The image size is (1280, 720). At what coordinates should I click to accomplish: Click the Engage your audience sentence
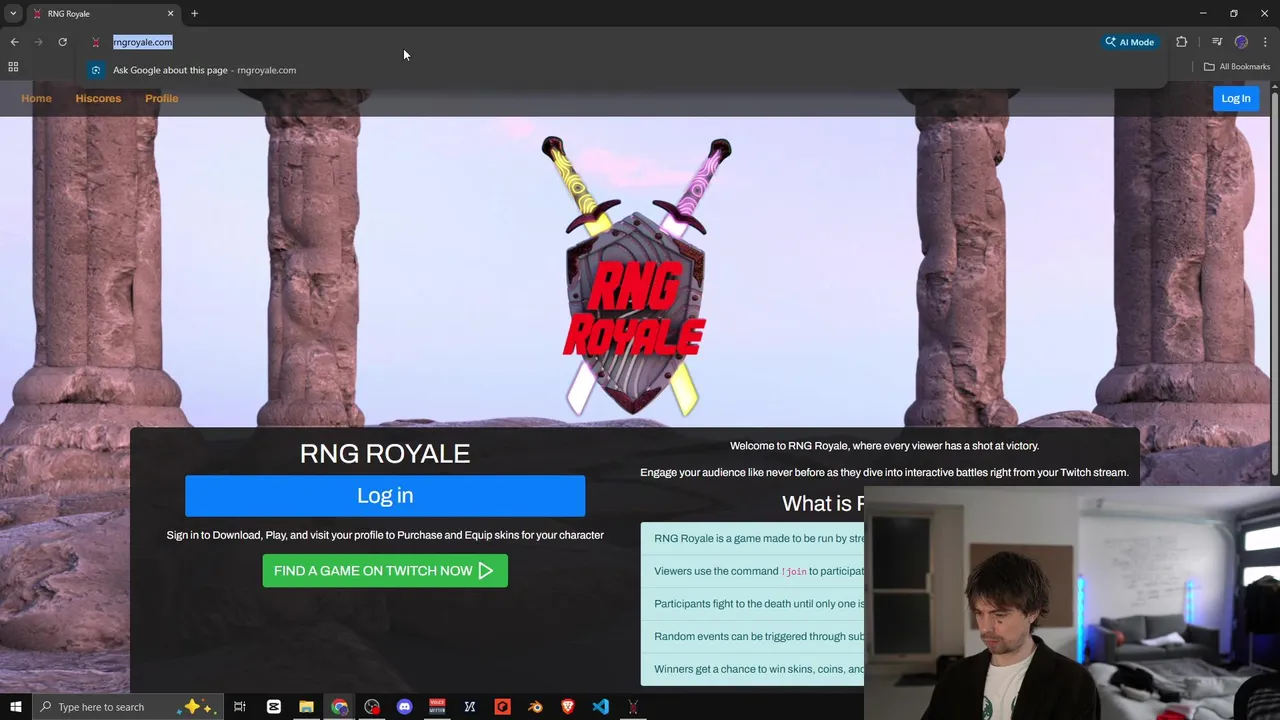tap(884, 472)
